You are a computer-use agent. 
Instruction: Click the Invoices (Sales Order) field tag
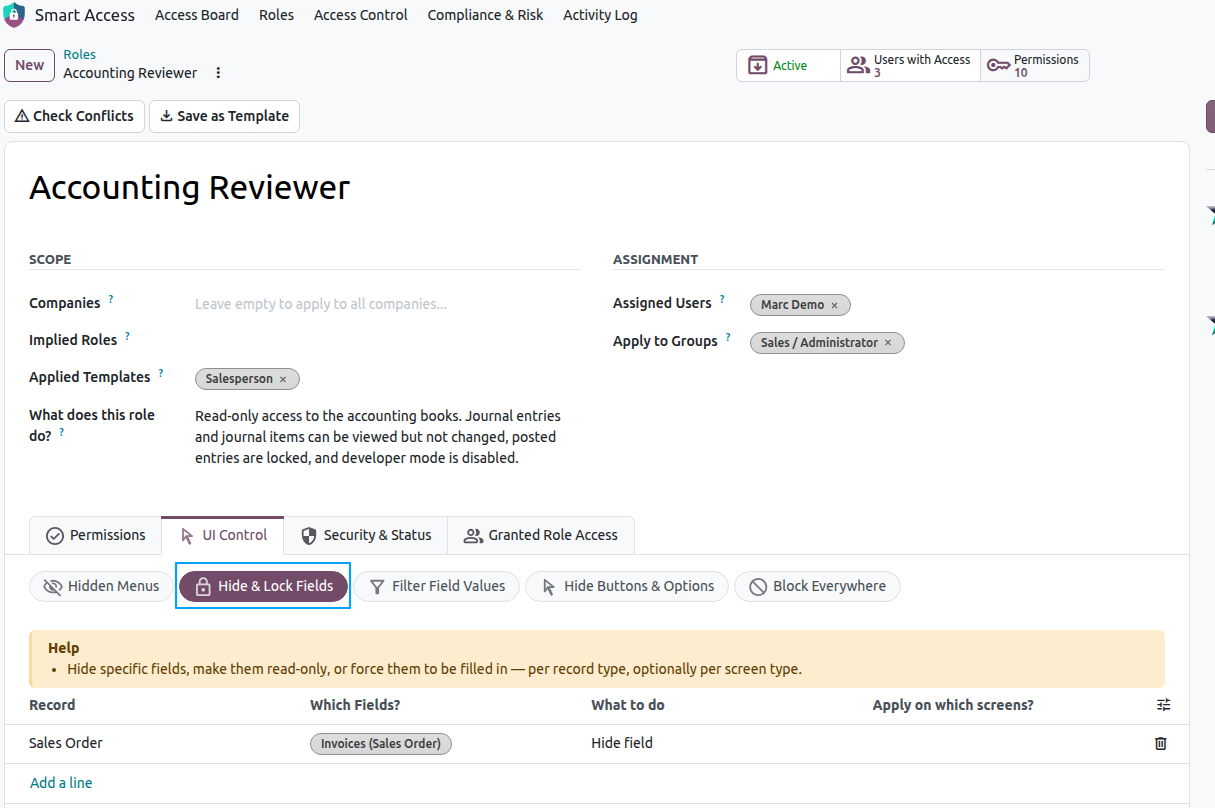[381, 744]
